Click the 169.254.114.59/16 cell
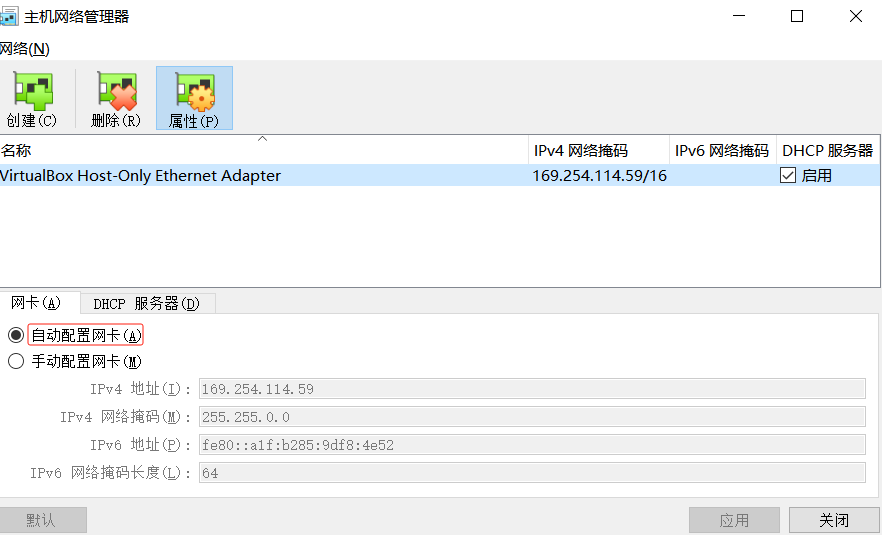 pos(600,176)
